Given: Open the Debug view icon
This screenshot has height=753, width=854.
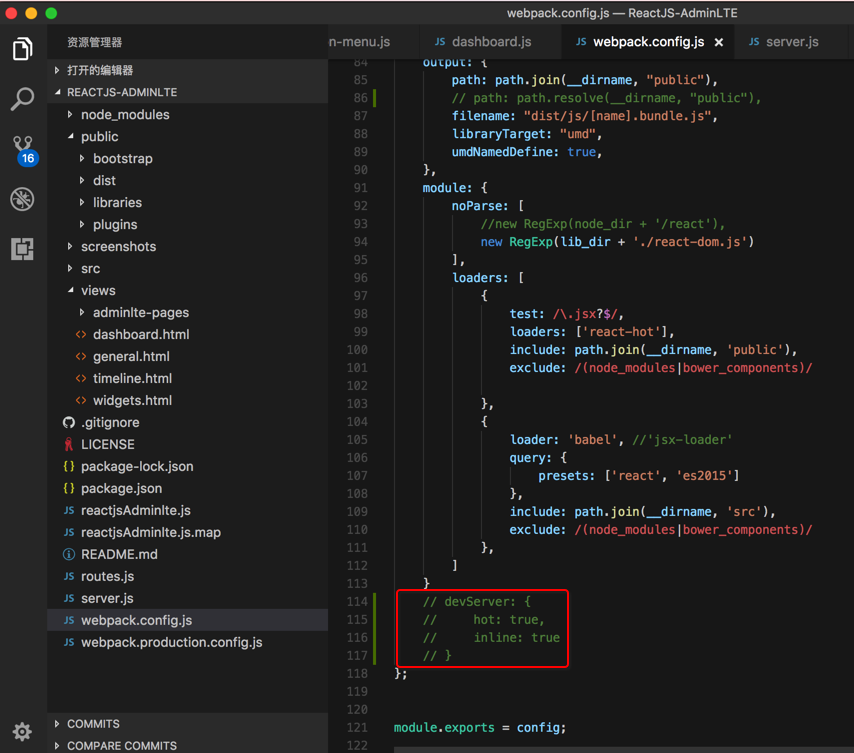Looking at the screenshot, I should [22, 199].
